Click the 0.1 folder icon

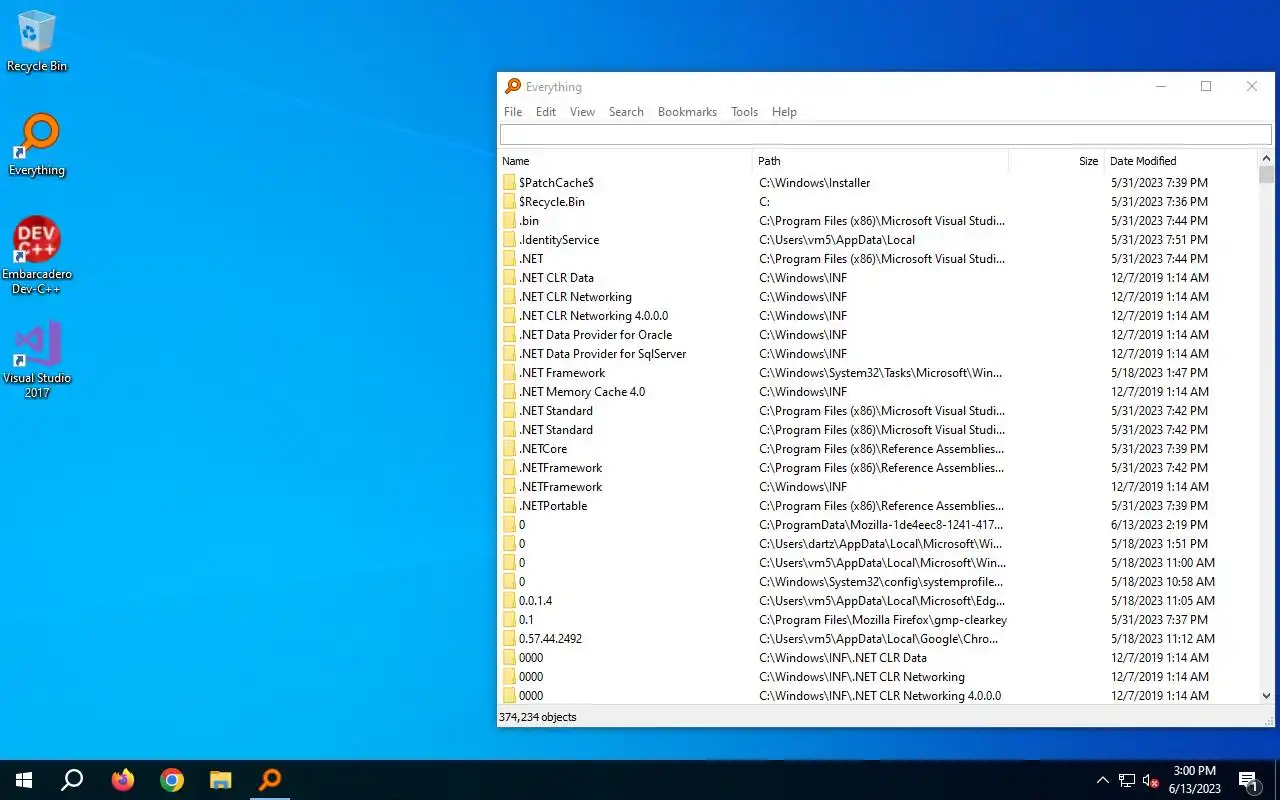tap(509, 620)
